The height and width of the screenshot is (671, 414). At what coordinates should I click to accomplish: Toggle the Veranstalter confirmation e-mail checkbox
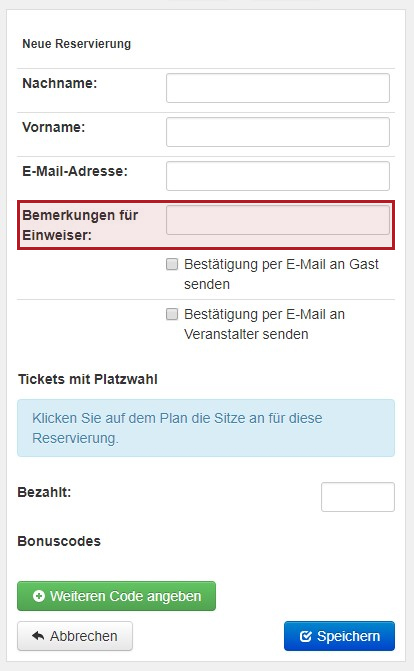click(172, 314)
